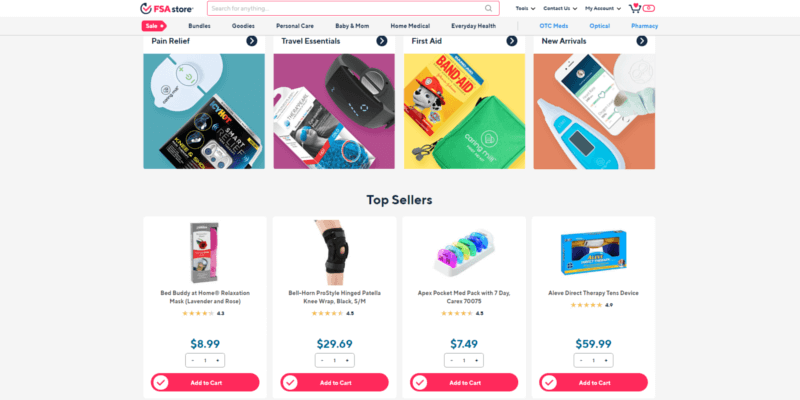
Task: Open the shopping cart icon
Action: pos(635,8)
